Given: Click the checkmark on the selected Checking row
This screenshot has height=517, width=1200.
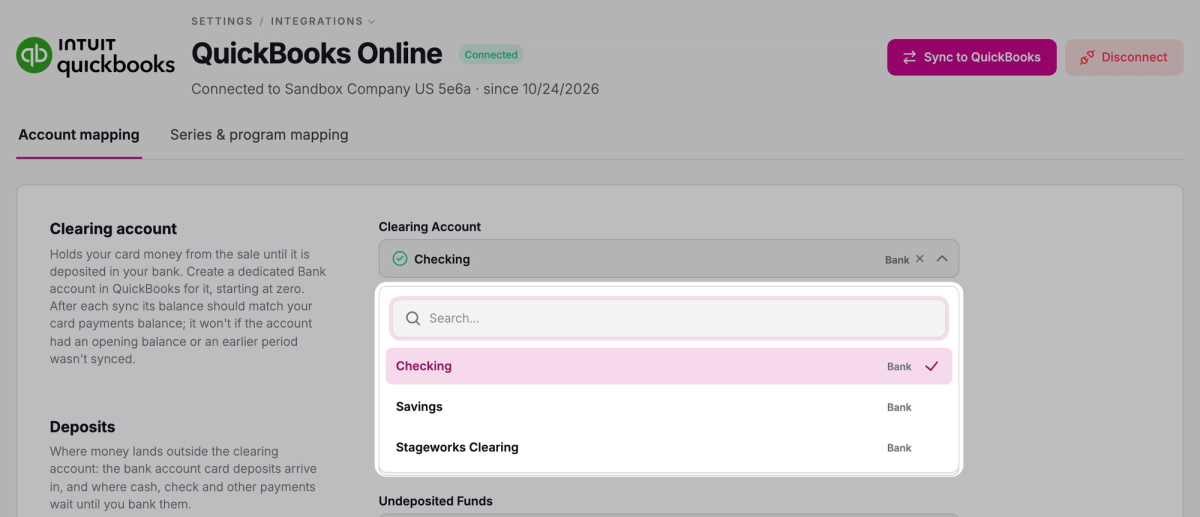Looking at the screenshot, I should [932, 366].
